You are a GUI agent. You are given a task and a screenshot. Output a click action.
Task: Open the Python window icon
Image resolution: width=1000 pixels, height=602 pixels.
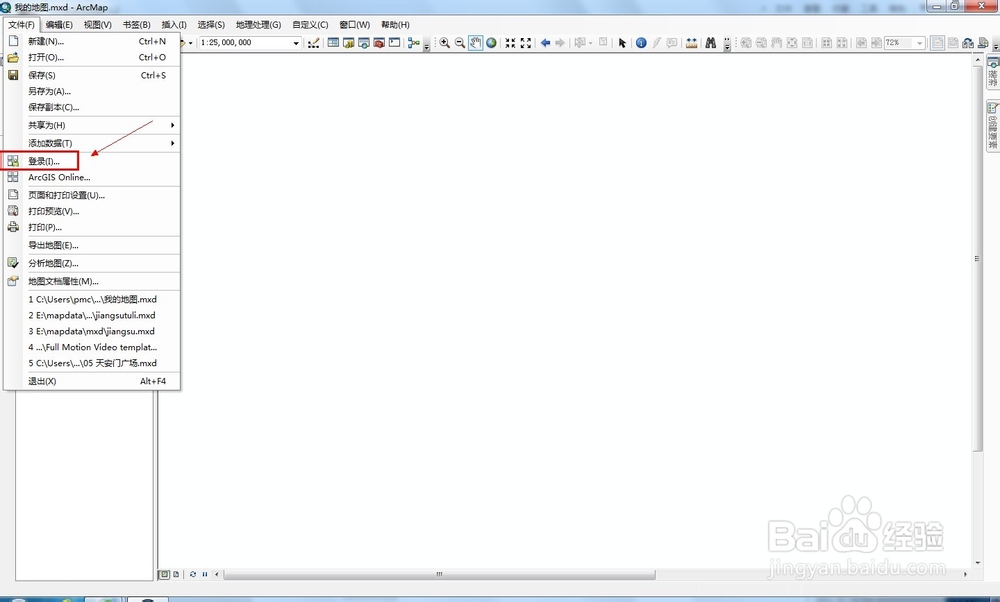click(x=395, y=43)
